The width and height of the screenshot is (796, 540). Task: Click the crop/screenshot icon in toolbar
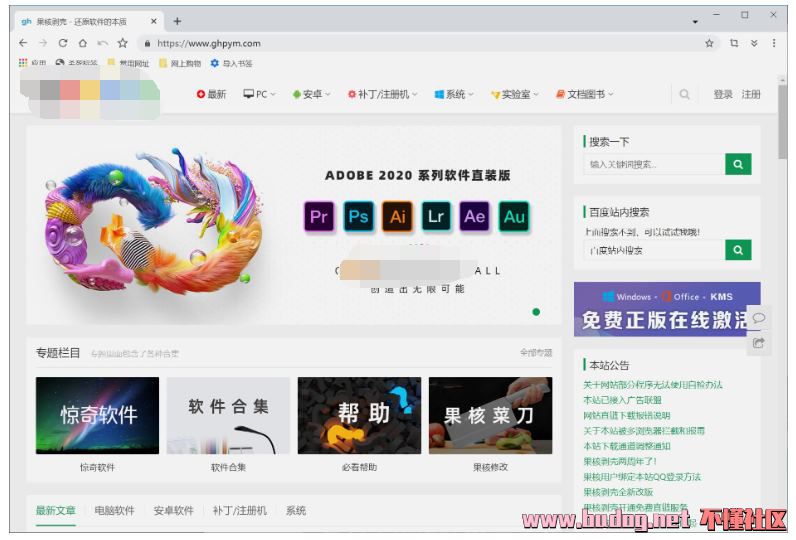(734, 43)
